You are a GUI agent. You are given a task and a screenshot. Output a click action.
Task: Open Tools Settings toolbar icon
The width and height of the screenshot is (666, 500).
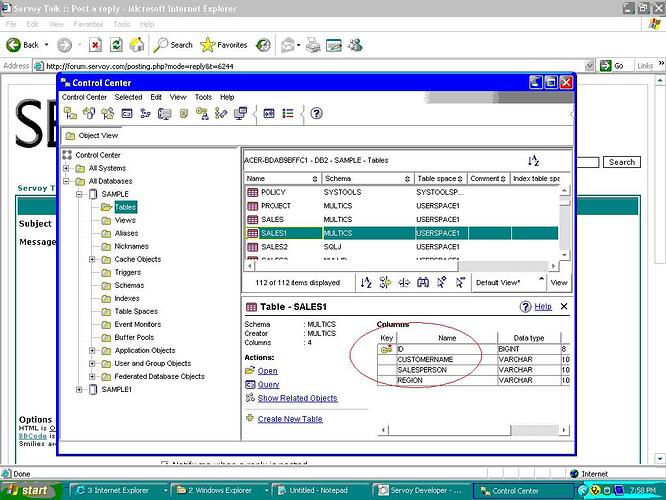269,113
